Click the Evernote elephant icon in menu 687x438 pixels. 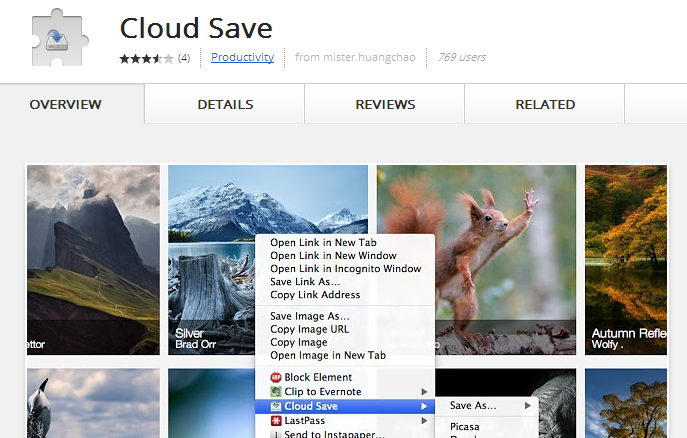pyautogui.click(x=276, y=392)
